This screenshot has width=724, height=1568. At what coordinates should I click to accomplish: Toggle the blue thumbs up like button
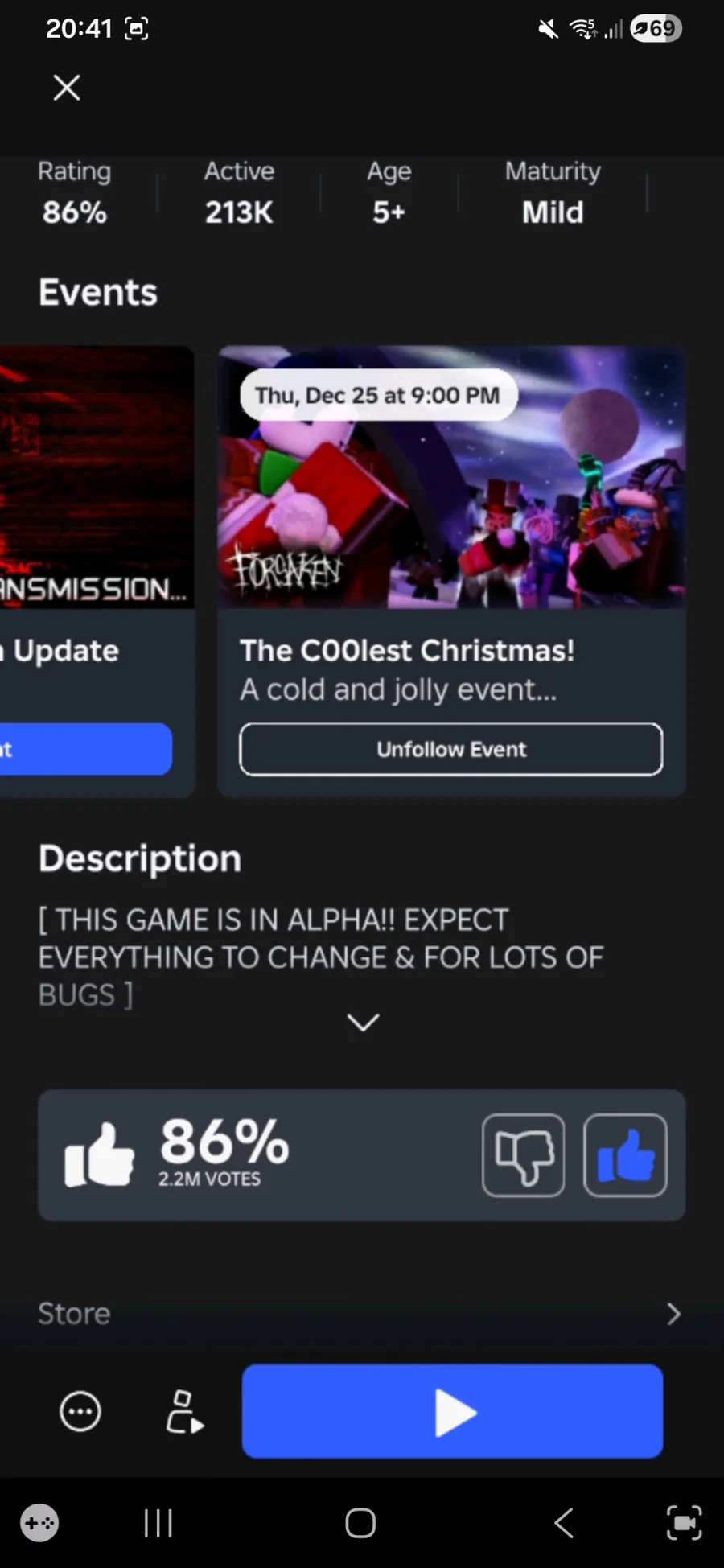click(625, 1155)
